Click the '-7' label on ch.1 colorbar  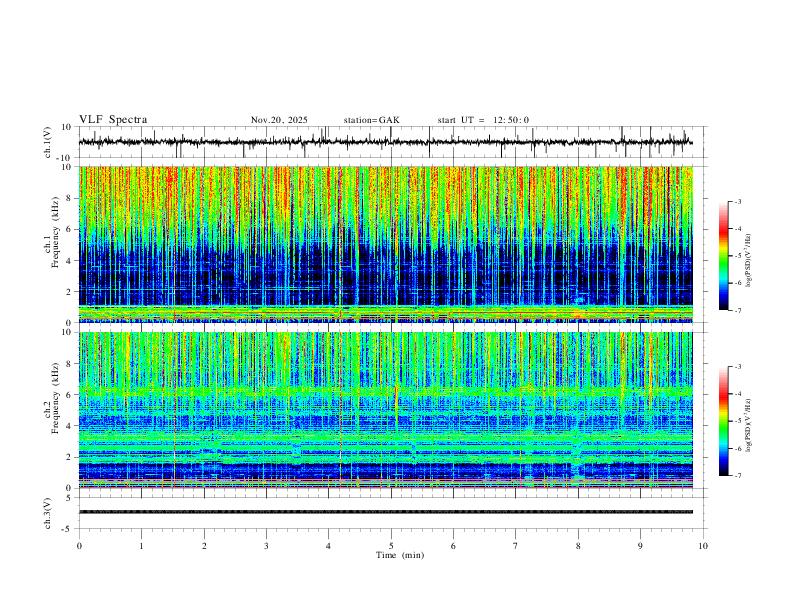737,311
